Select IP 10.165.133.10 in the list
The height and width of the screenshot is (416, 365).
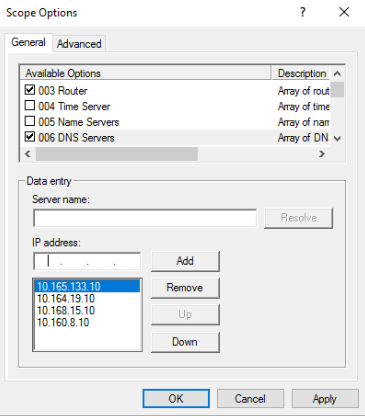click(x=87, y=286)
